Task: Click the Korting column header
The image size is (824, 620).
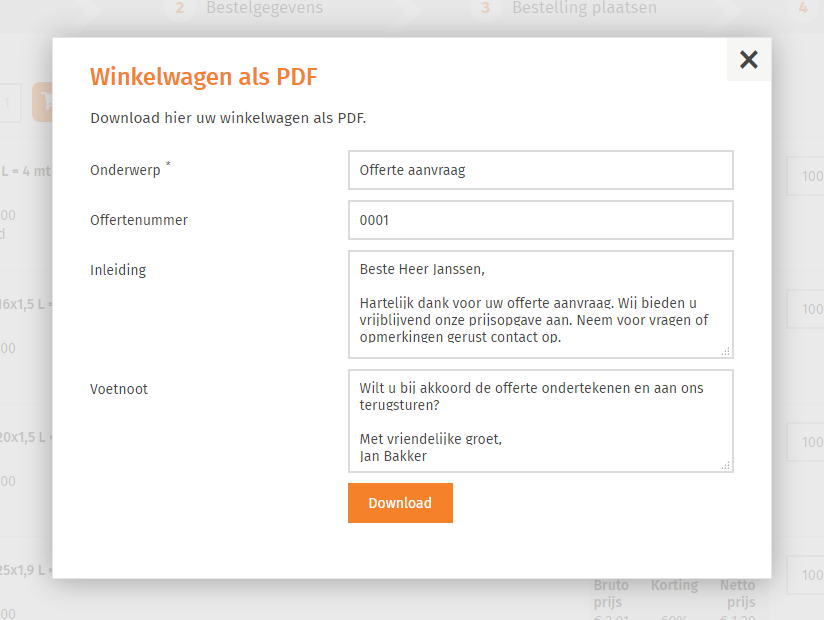Action: pos(674,585)
